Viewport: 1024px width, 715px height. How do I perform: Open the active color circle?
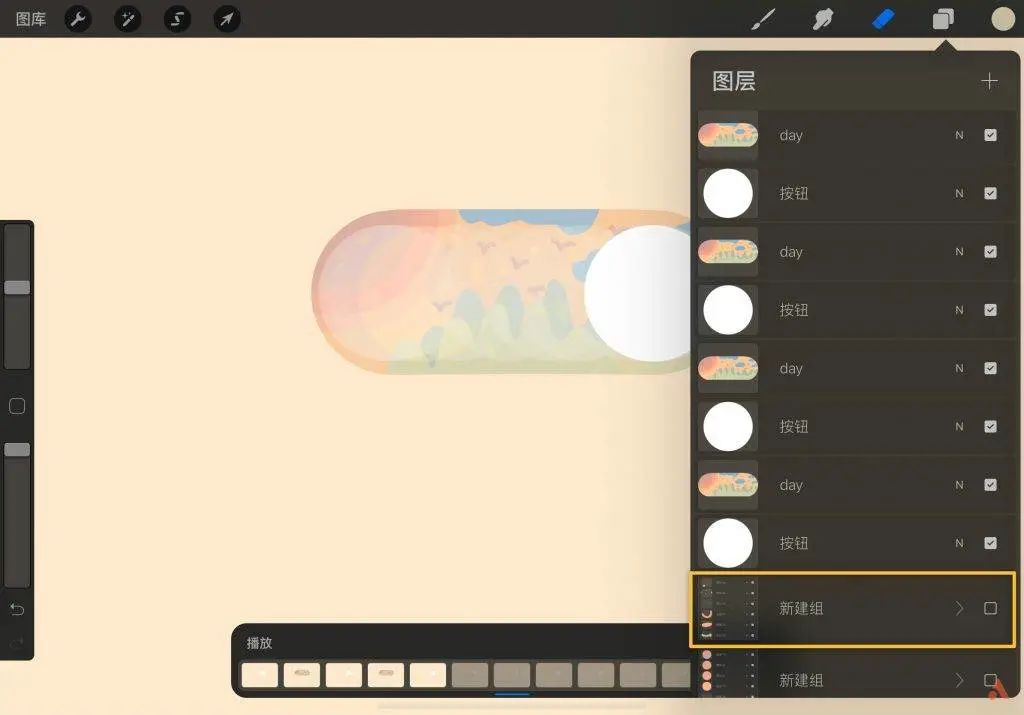1002,19
